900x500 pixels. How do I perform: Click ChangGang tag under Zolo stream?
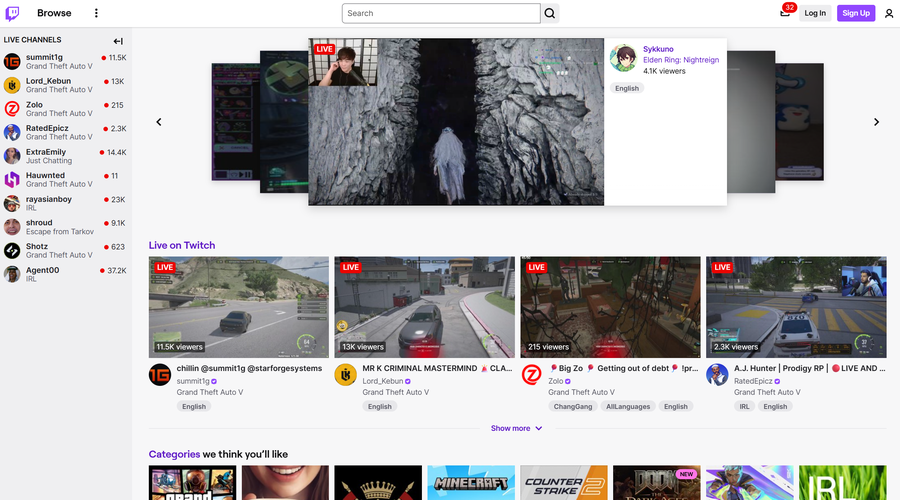coord(572,406)
